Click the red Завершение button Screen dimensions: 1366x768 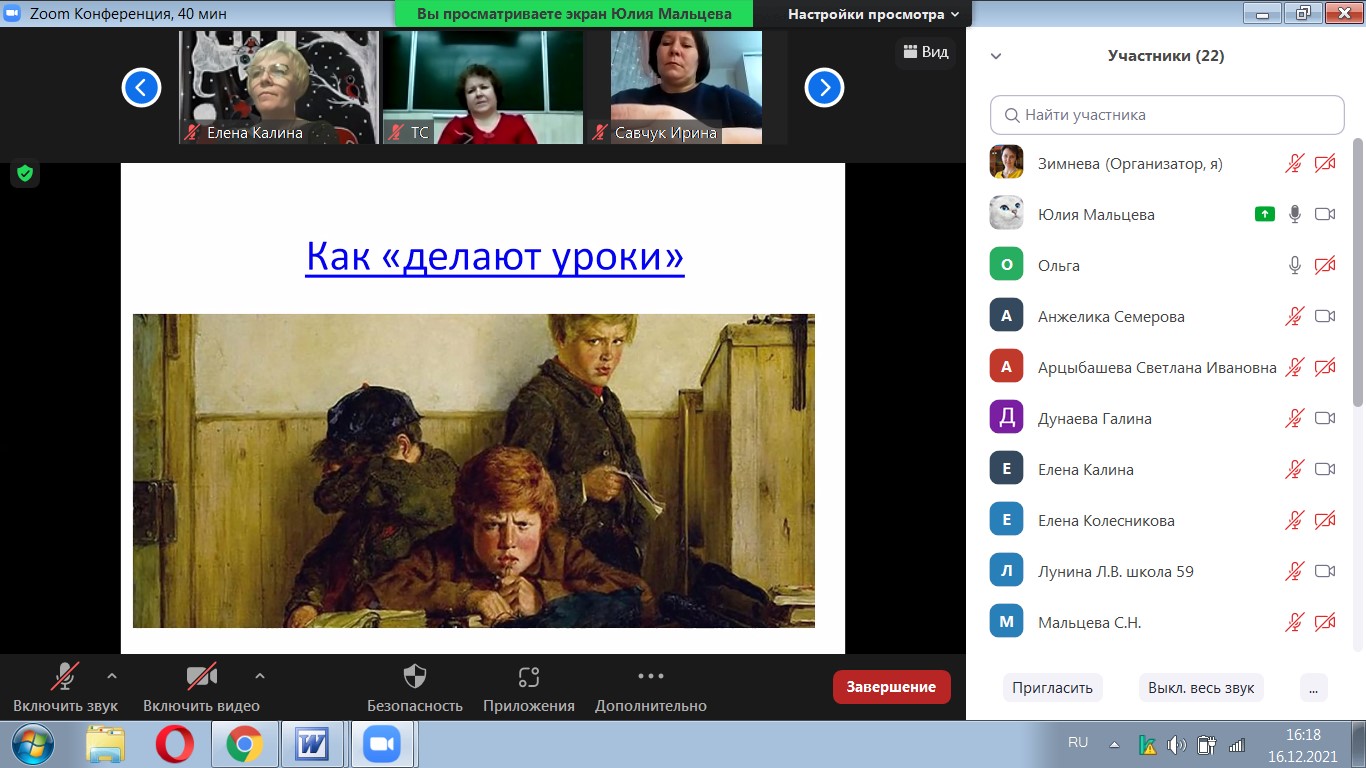tap(891, 687)
